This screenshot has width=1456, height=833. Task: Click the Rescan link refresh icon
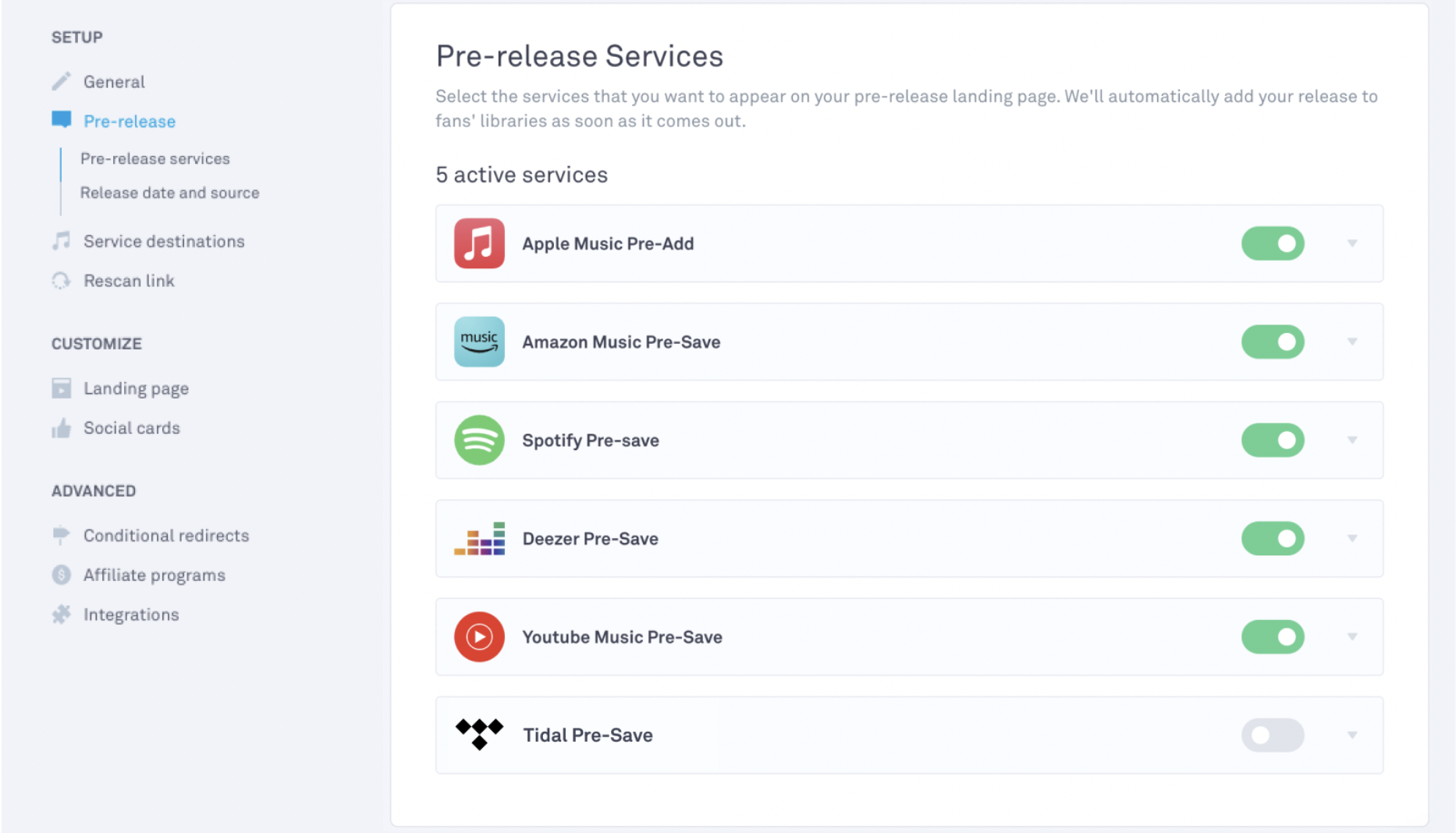pos(61,281)
